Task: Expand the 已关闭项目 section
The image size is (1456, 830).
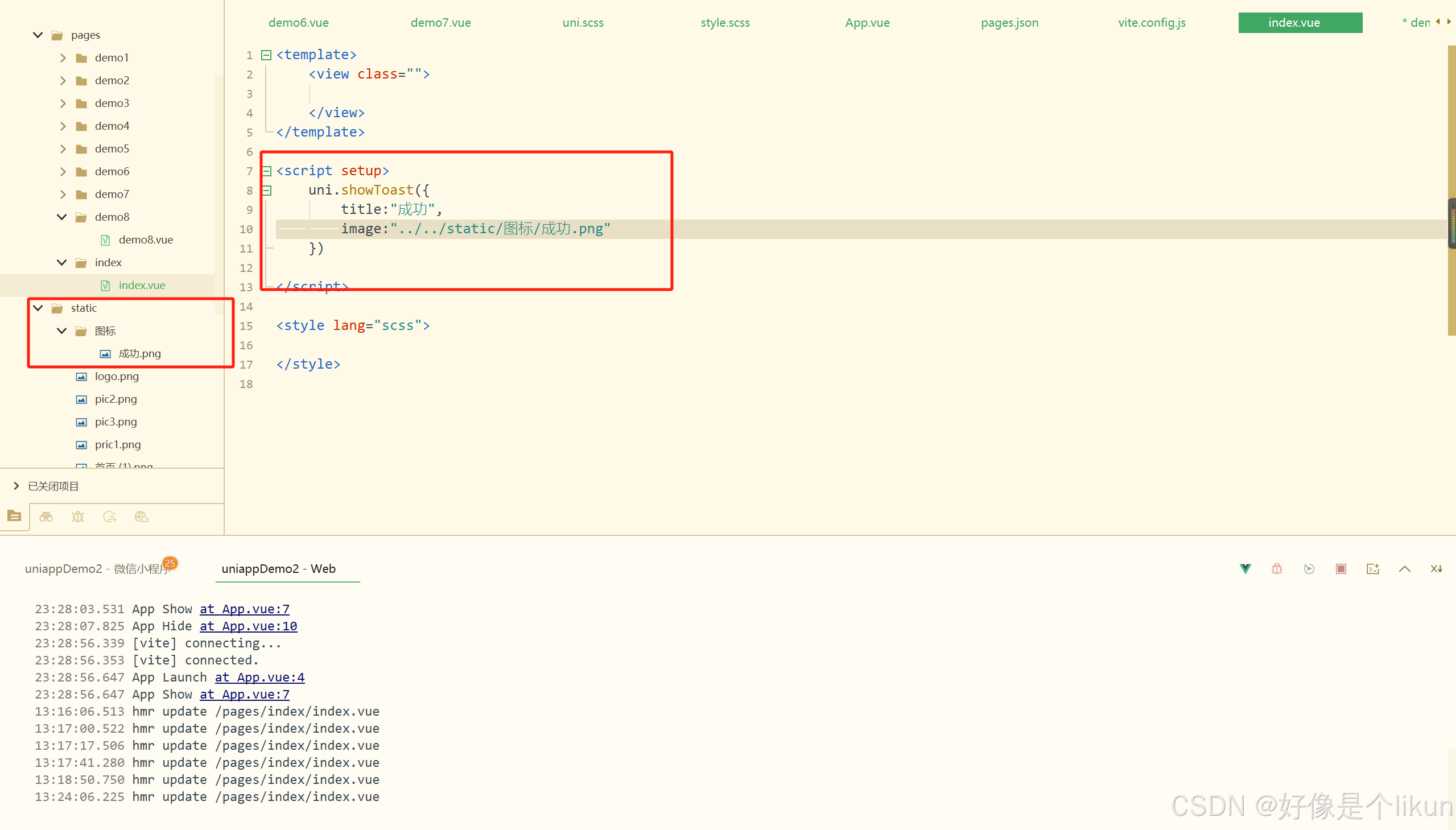Action: [x=16, y=486]
